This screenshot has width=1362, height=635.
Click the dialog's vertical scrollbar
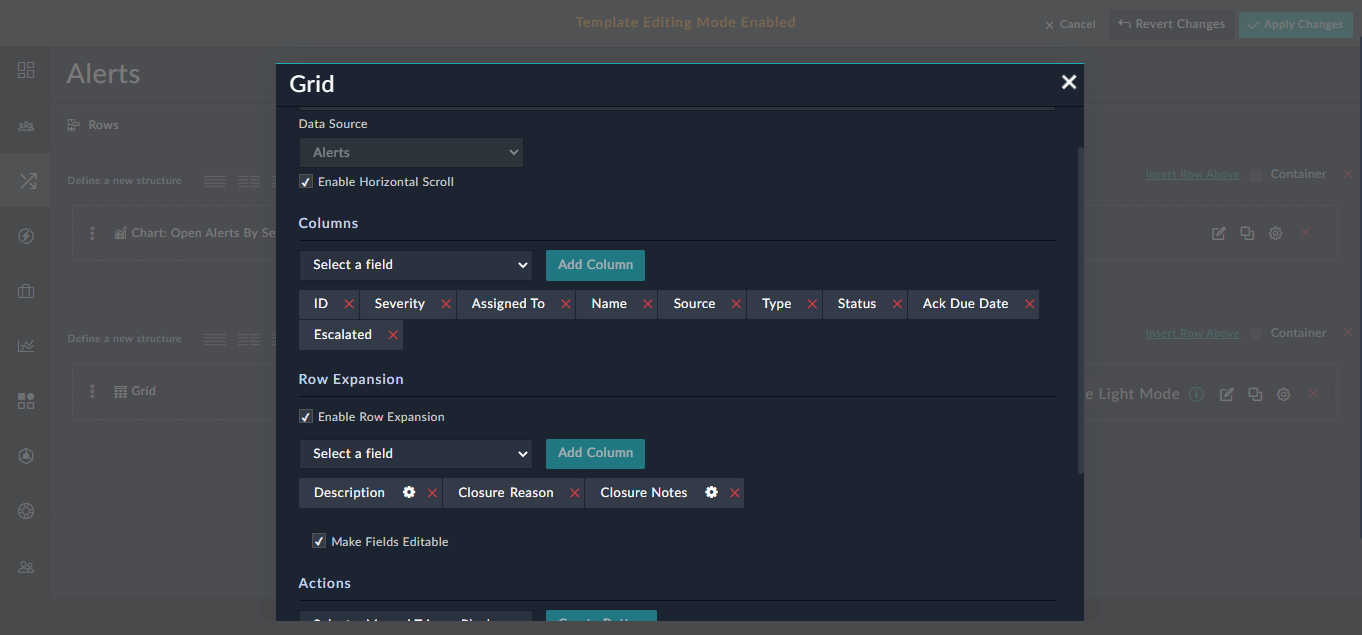pos(1079,310)
